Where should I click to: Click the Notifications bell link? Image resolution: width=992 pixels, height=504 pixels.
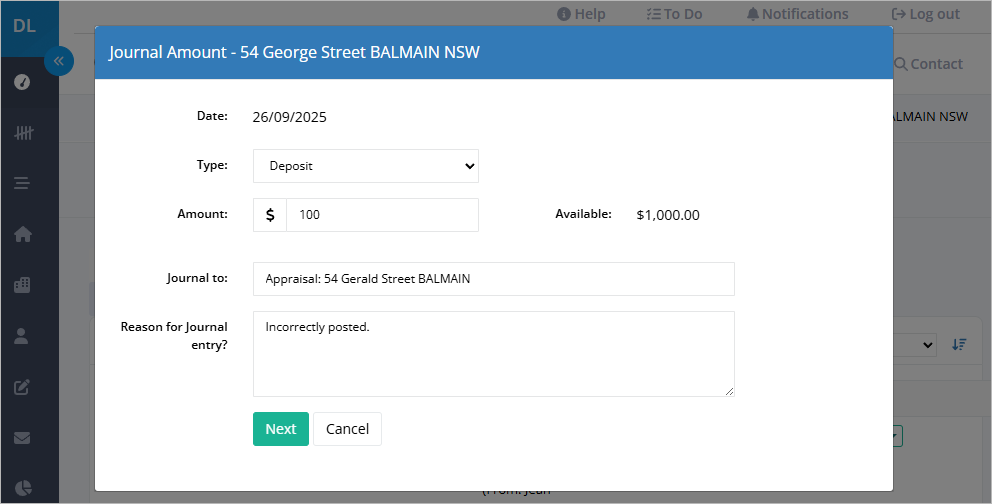coord(797,14)
